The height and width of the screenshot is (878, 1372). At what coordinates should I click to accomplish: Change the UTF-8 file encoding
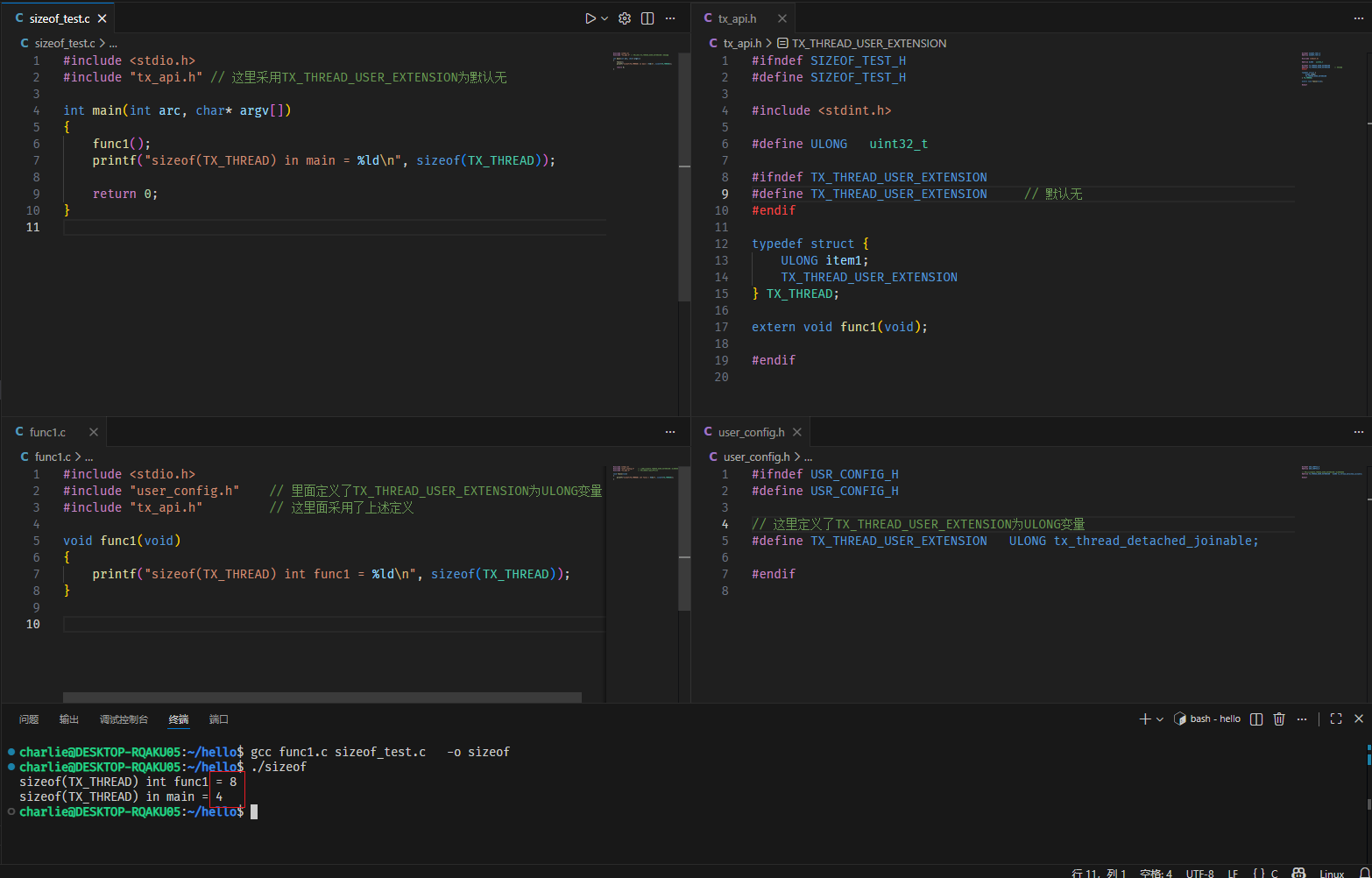pyautogui.click(x=1199, y=873)
